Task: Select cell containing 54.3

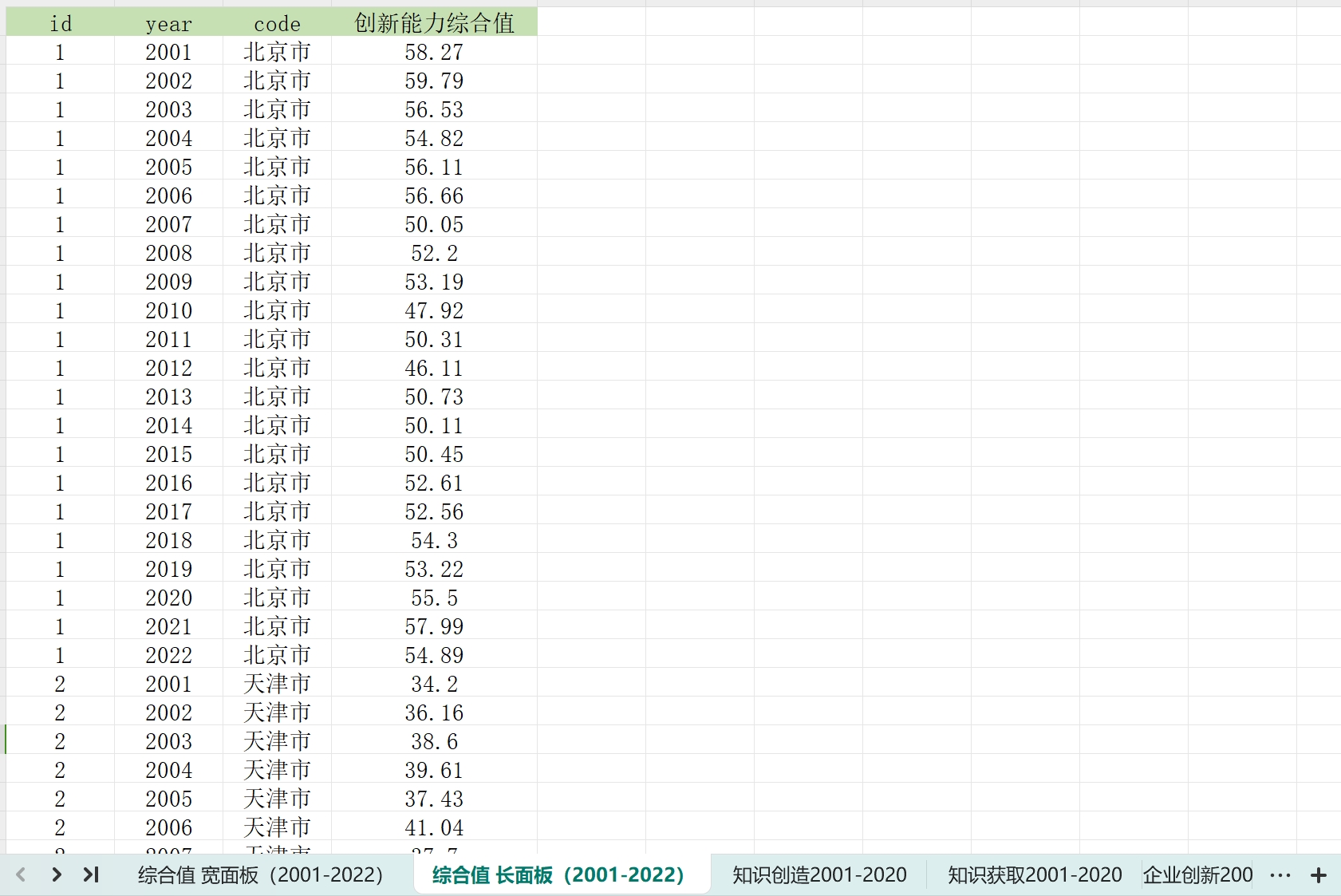Action: [x=435, y=540]
